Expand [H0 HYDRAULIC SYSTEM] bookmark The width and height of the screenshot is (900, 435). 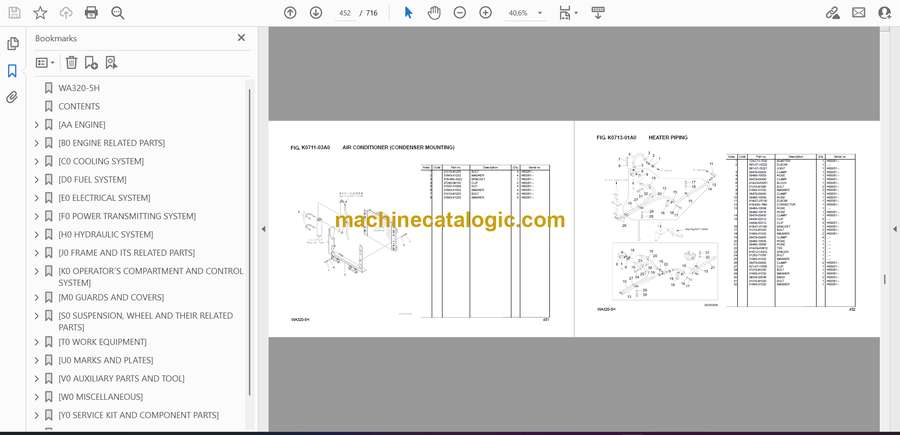(x=37, y=235)
